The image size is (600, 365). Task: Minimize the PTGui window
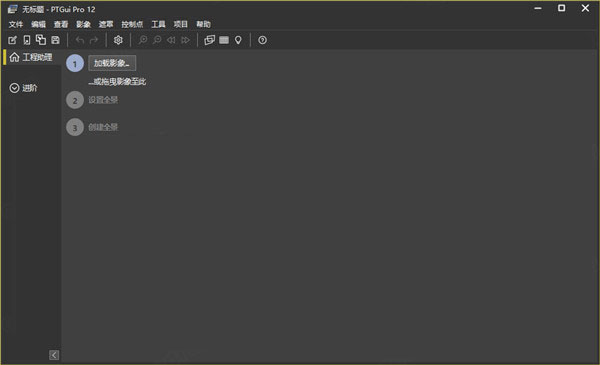538,8
